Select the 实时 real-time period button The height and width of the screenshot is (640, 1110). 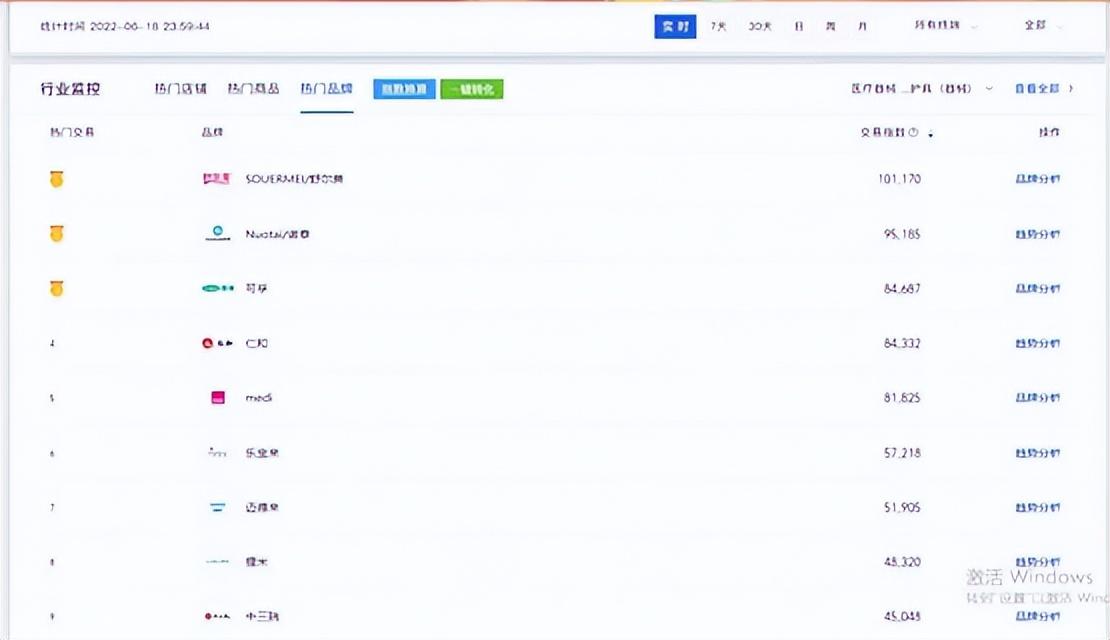tap(675, 27)
